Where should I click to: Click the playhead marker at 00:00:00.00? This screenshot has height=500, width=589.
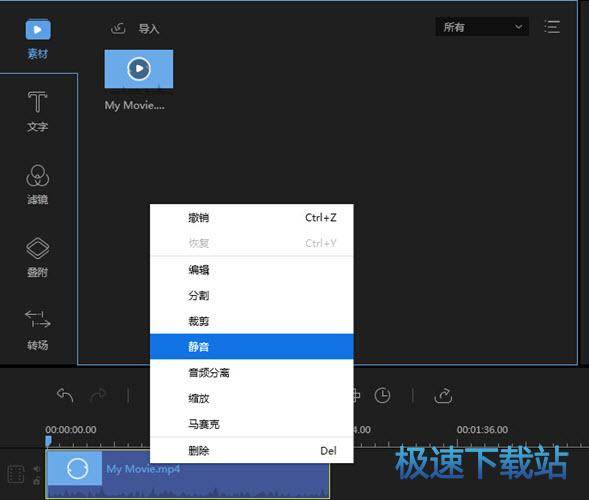pyautogui.click(x=48, y=441)
